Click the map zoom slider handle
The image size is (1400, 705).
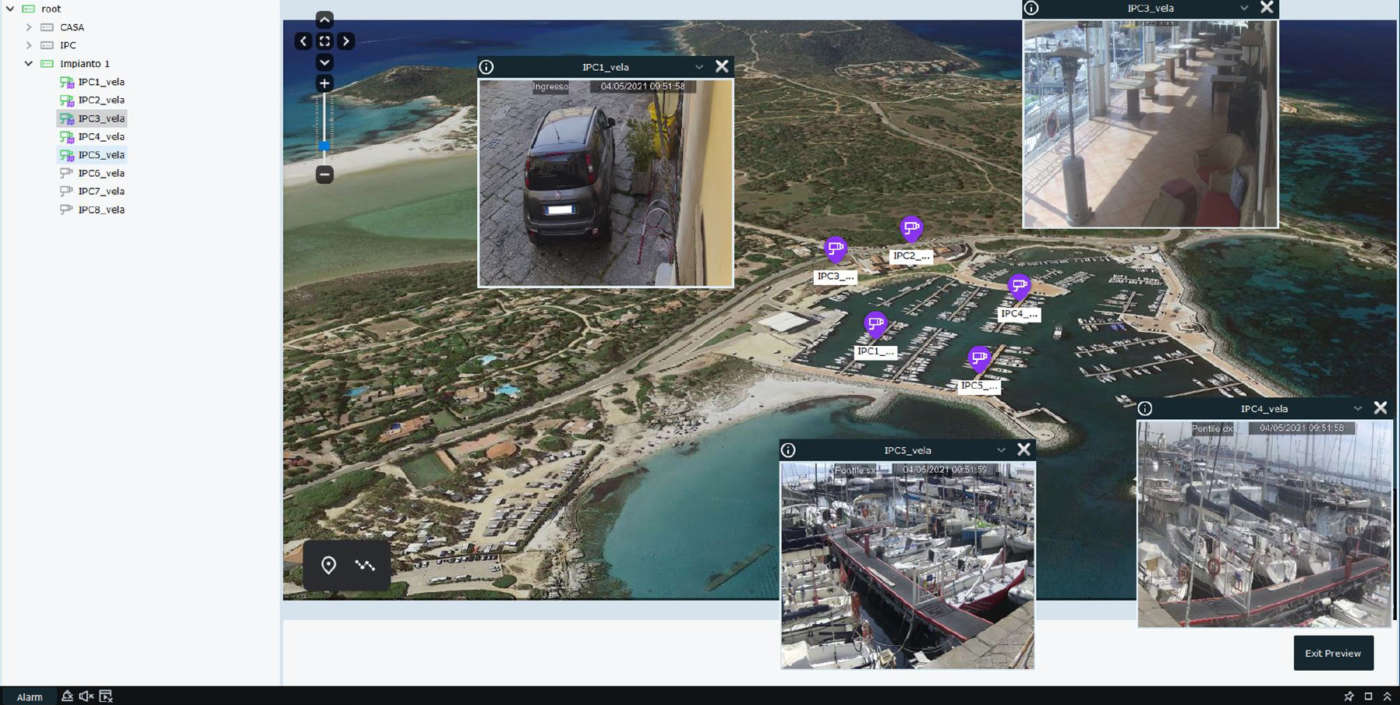pos(324,146)
